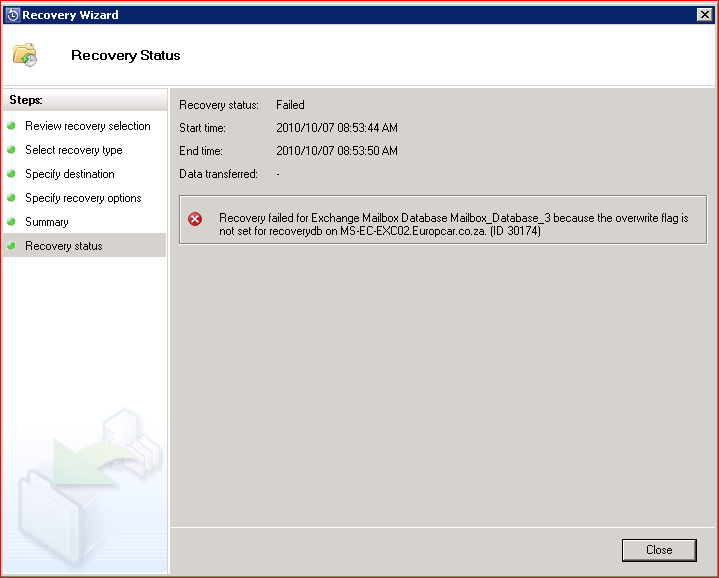Click green bullet beside Summary step
The image size is (719, 578).
[11, 222]
